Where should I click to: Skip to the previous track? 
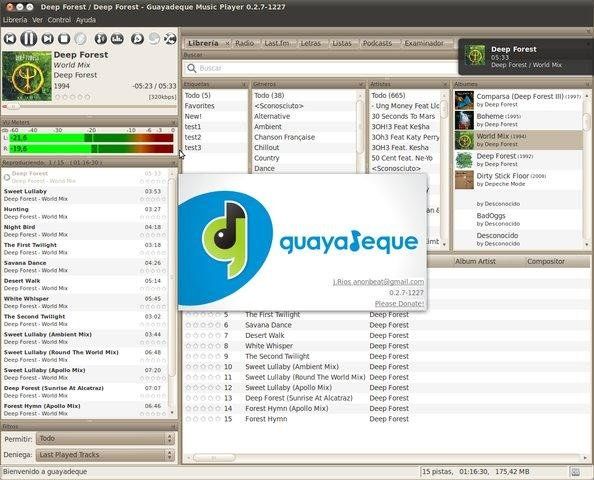tap(10, 39)
